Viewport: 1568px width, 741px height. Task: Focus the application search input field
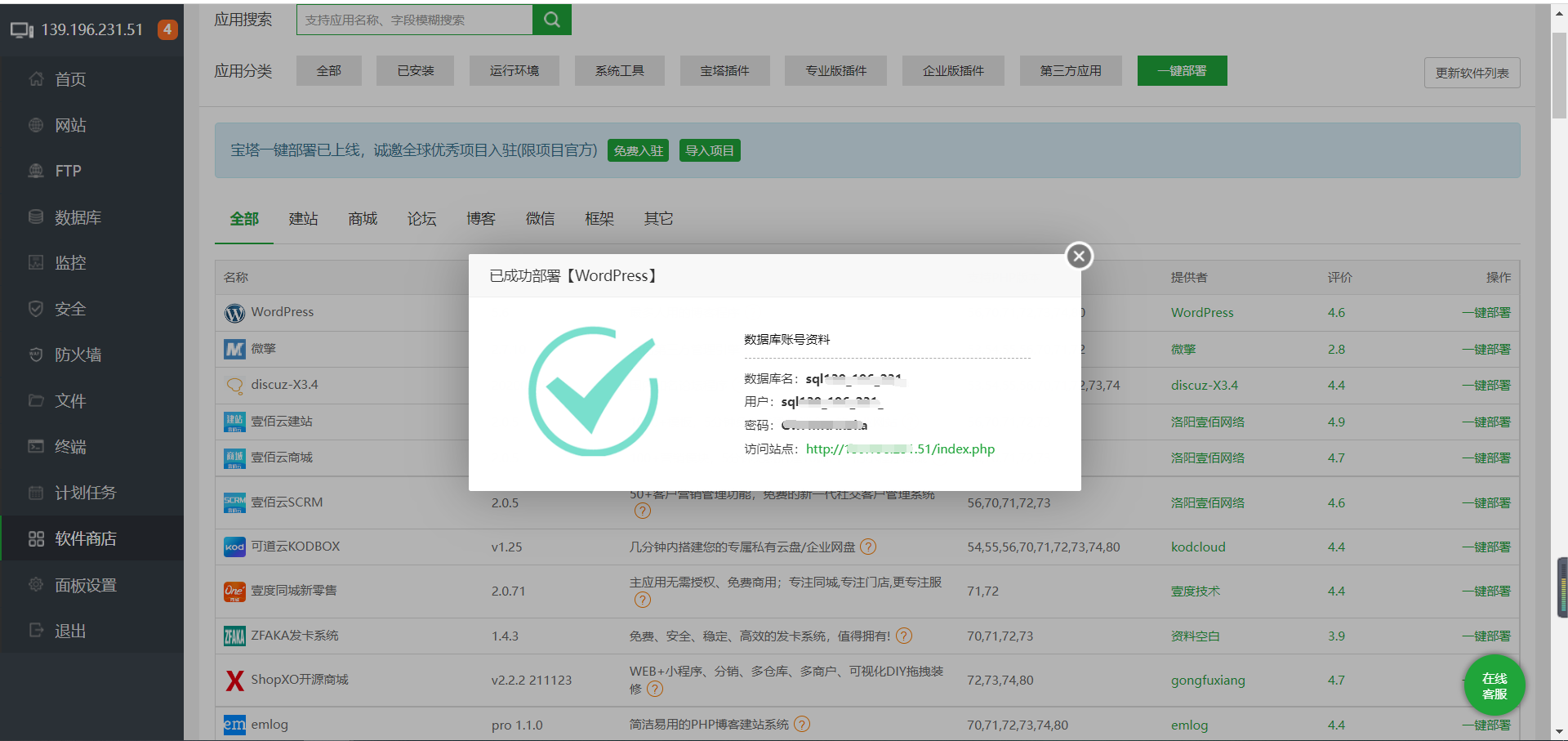tap(415, 20)
